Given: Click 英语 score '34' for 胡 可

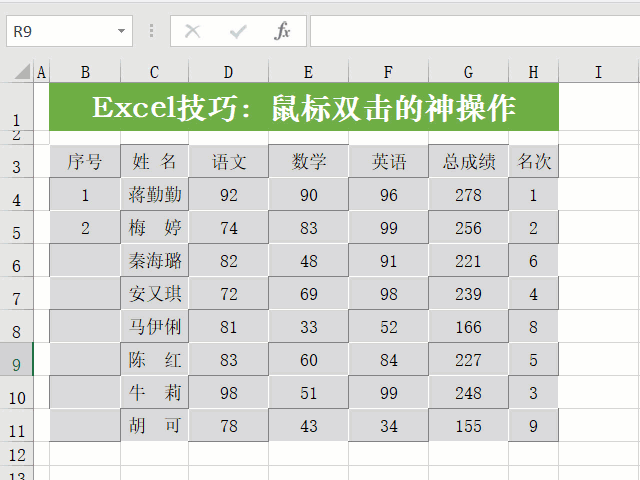Looking at the screenshot, I should [x=388, y=425].
